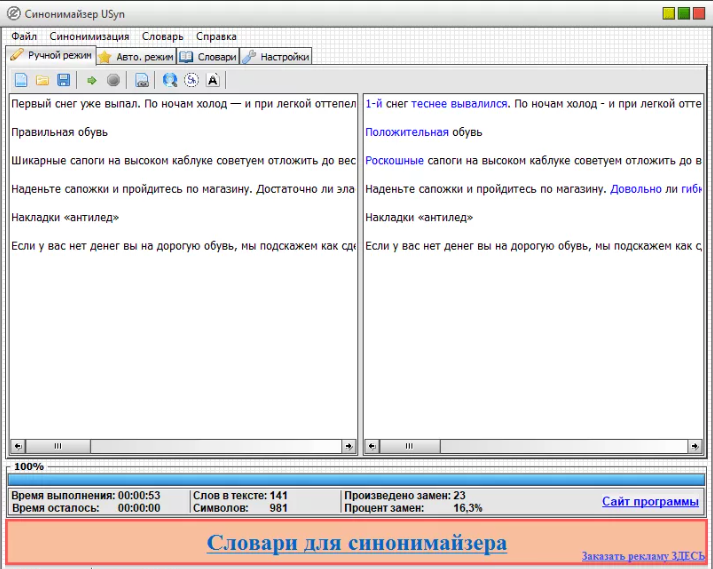713x569 pixels.
Task: Click the Символов: 981 status
Action: [x=240, y=508]
